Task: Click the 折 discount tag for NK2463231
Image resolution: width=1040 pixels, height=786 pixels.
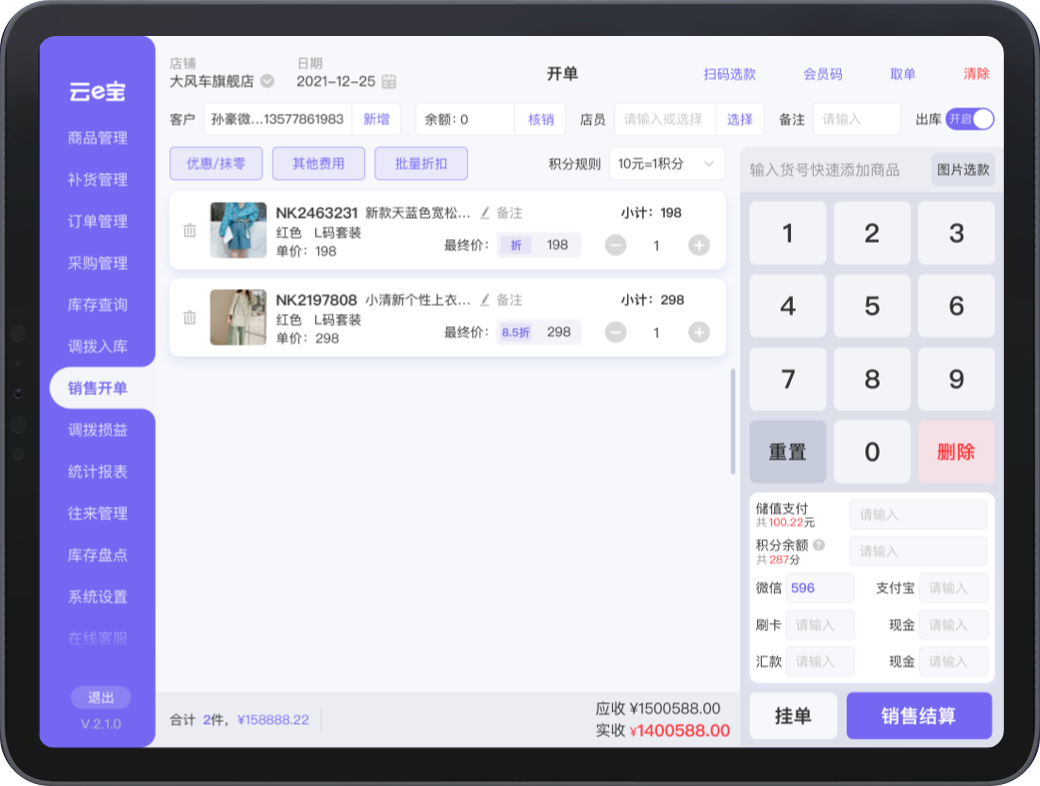Action: tap(516, 245)
